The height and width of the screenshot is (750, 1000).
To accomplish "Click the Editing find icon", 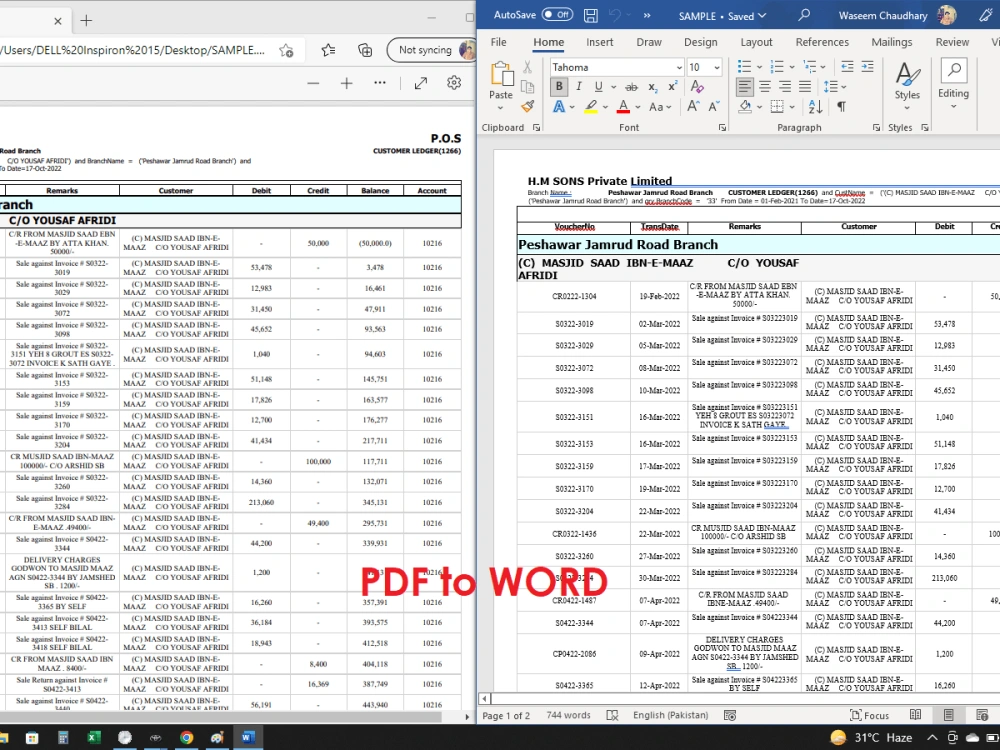I will (x=953, y=70).
